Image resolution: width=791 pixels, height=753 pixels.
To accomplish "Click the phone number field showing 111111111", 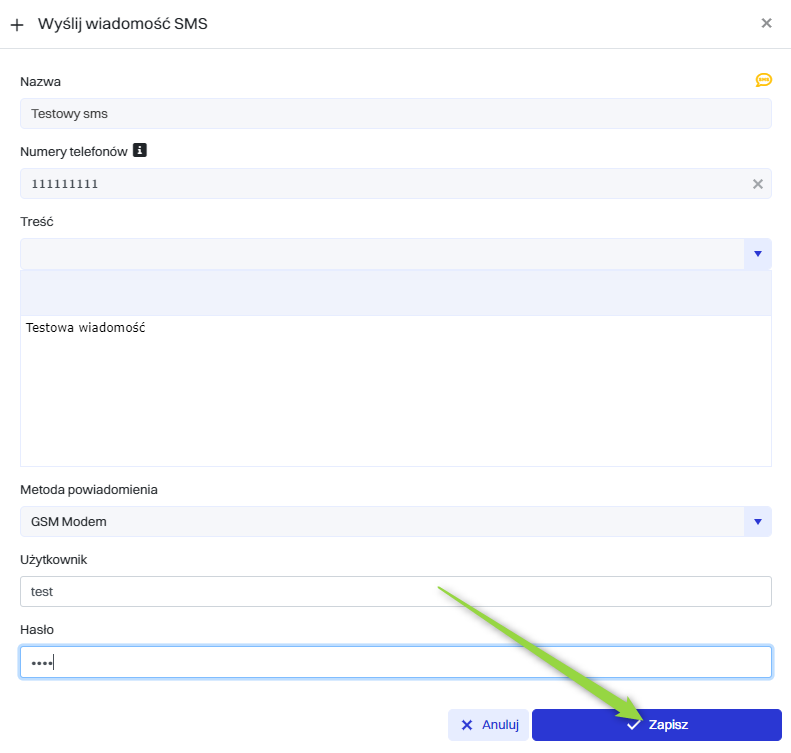I will click(380, 184).
